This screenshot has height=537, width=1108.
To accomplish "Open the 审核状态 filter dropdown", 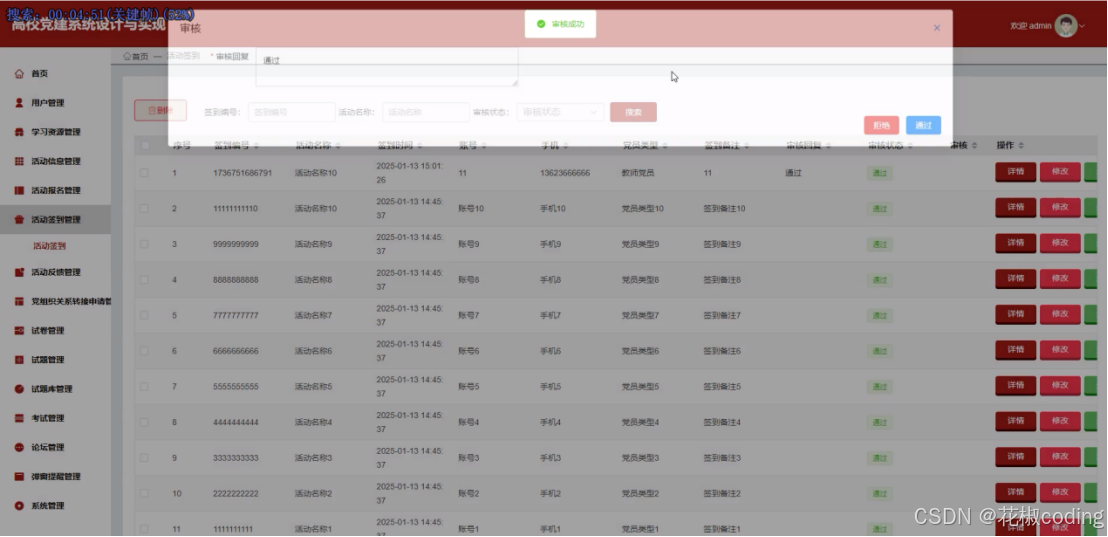I will coord(560,112).
